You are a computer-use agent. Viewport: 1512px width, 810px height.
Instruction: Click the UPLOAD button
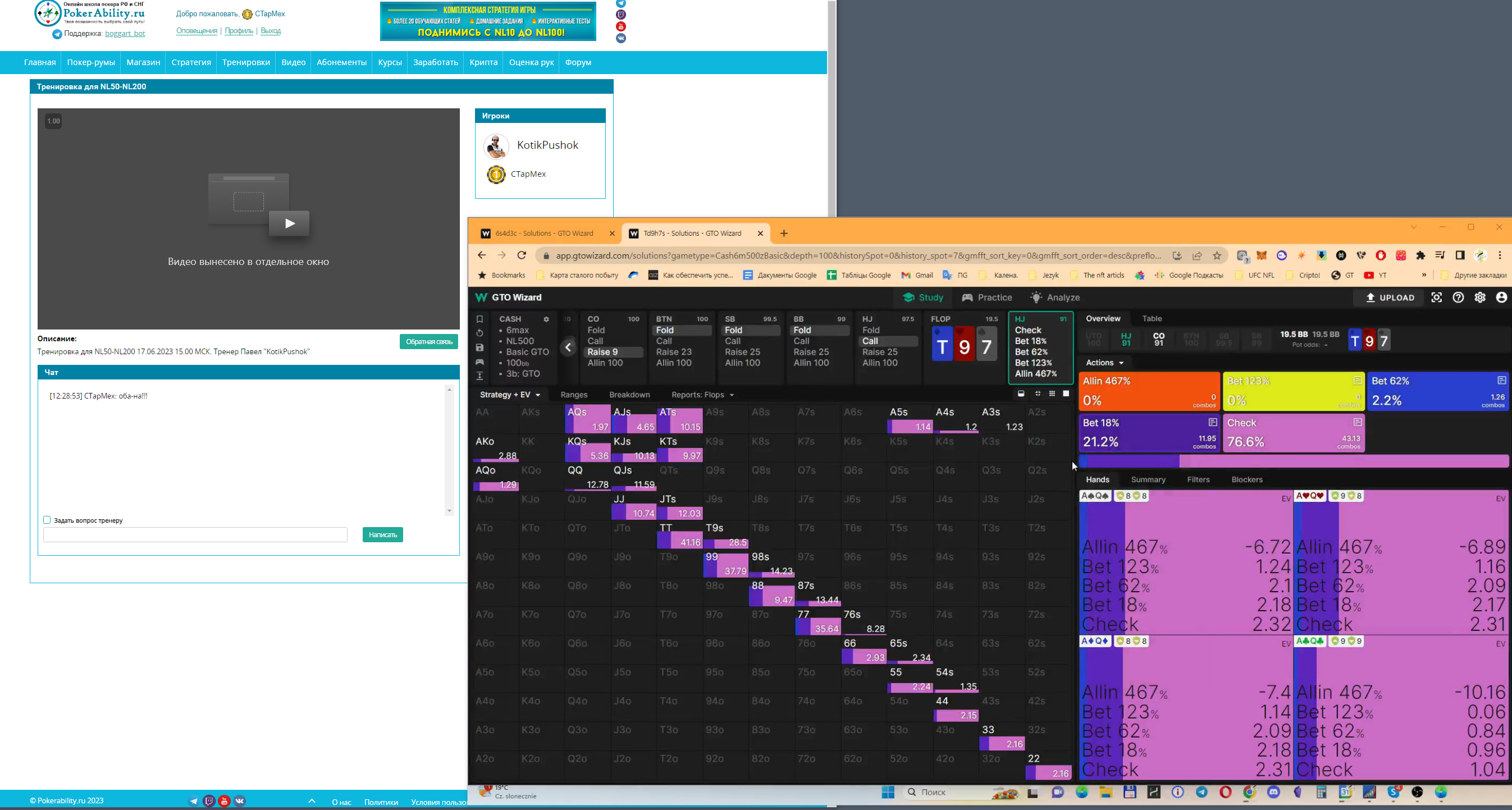pos(1390,298)
